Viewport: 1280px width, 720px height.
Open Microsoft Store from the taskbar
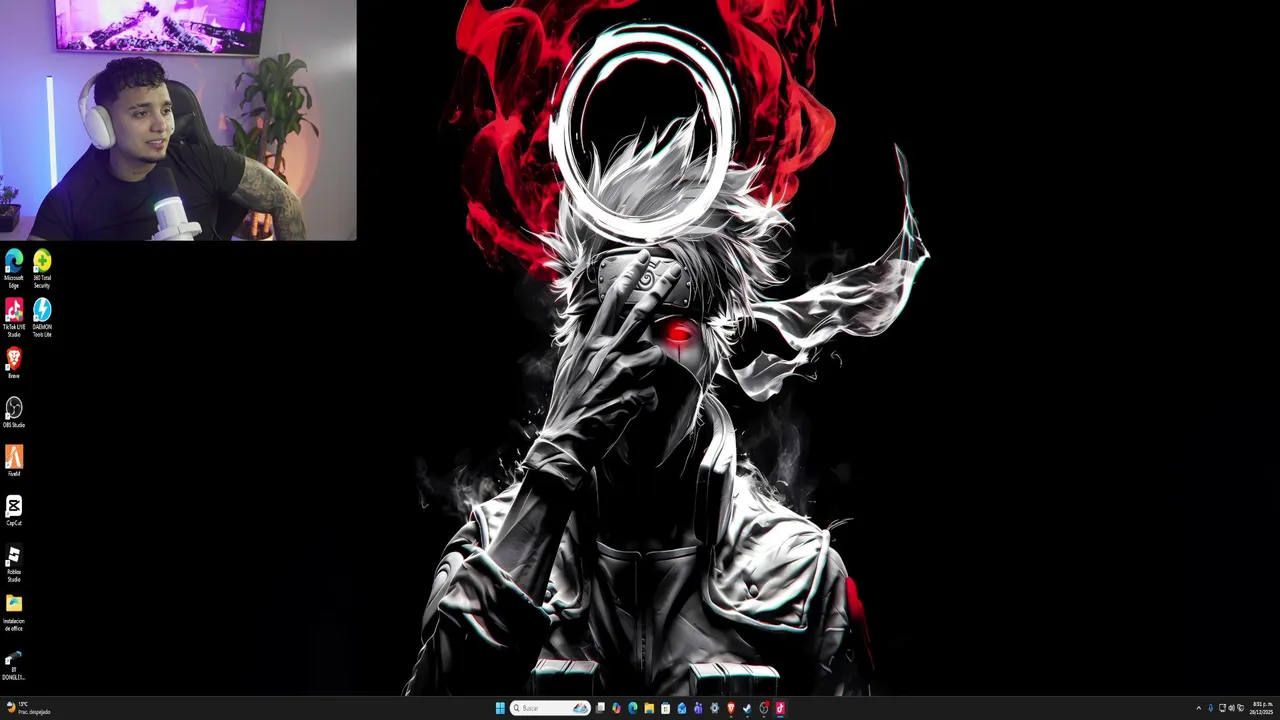point(665,708)
